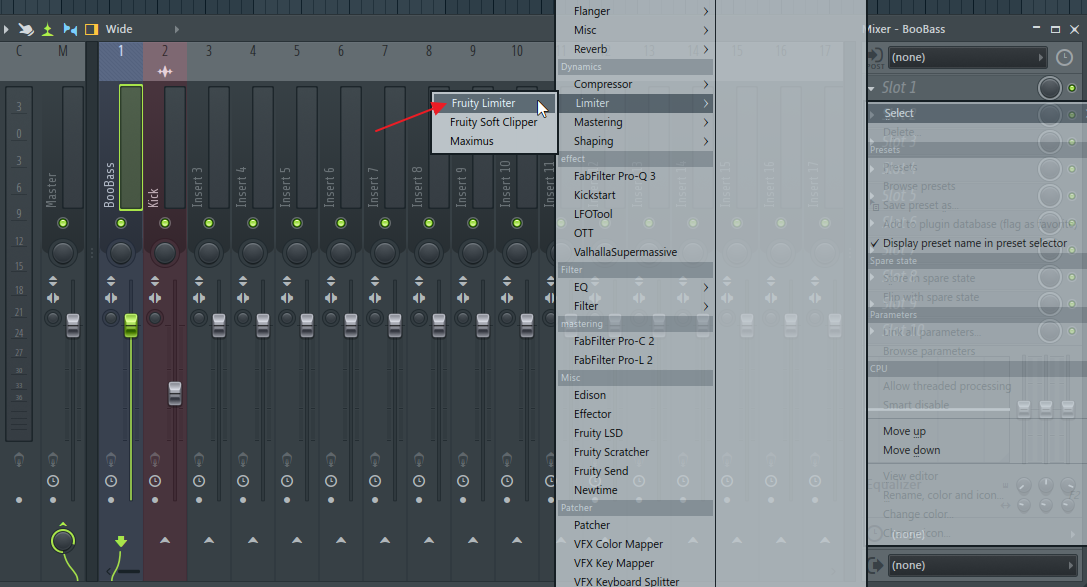Expand the Reverb submenu
Image resolution: width=1087 pixels, height=587 pixels.
pyautogui.click(x=636, y=49)
